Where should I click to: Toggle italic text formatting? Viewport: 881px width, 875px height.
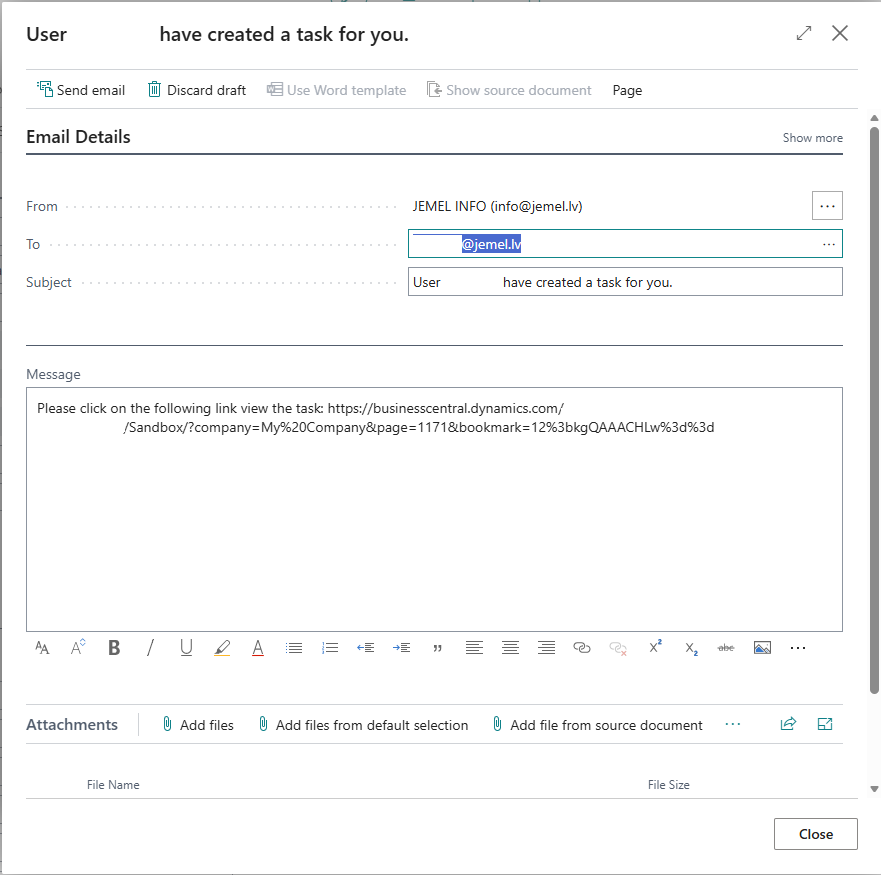150,648
